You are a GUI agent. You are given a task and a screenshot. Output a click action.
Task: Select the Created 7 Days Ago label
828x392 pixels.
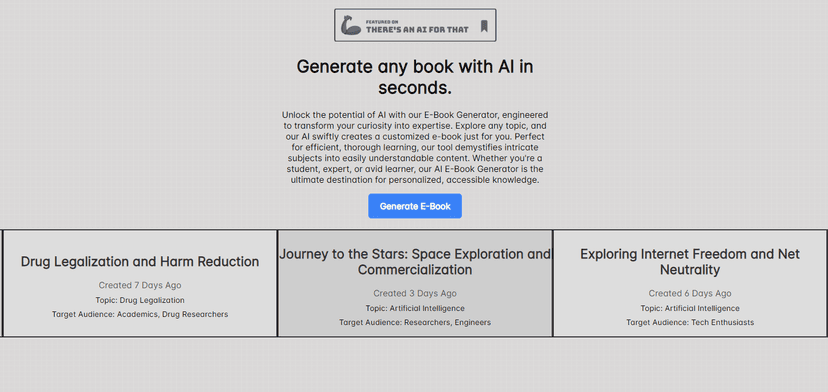click(140, 285)
